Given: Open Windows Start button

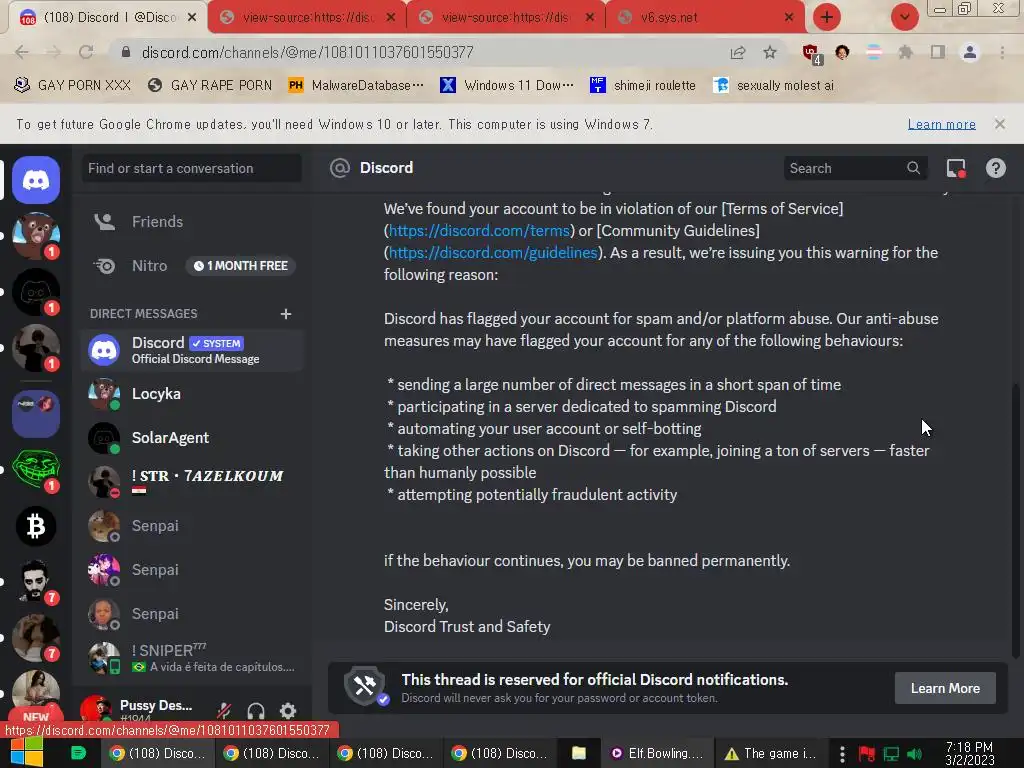Looking at the screenshot, I should [x=27, y=752].
